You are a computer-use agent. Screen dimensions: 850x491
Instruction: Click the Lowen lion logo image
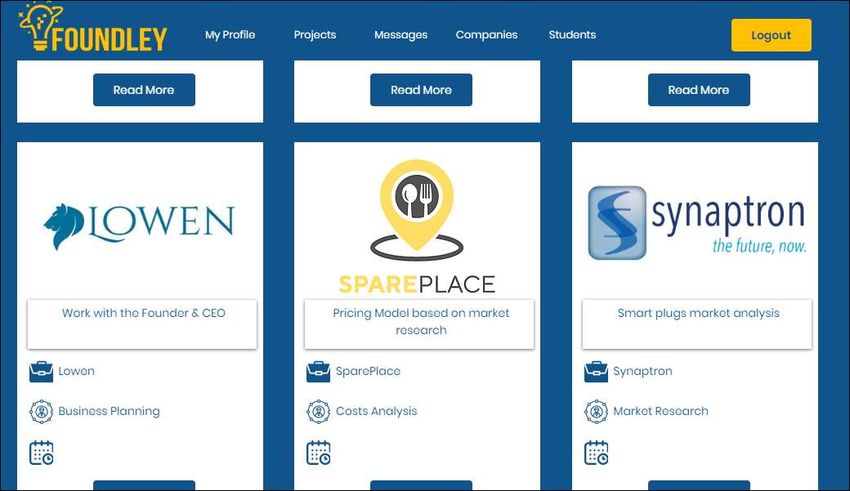(139, 226)
